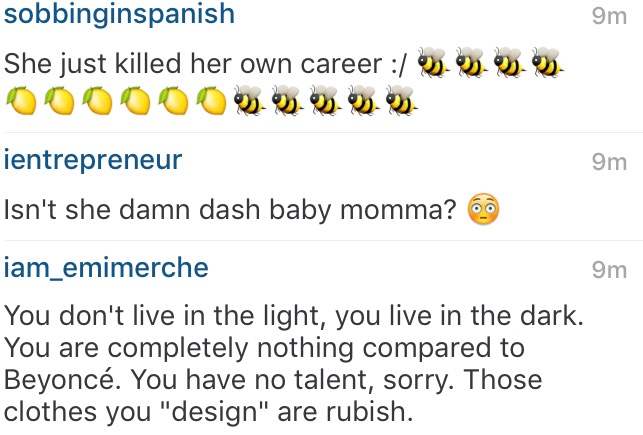Tap the 9m timestamp beside iam_emimerche
643x435 pixels.
pos(609,269)
